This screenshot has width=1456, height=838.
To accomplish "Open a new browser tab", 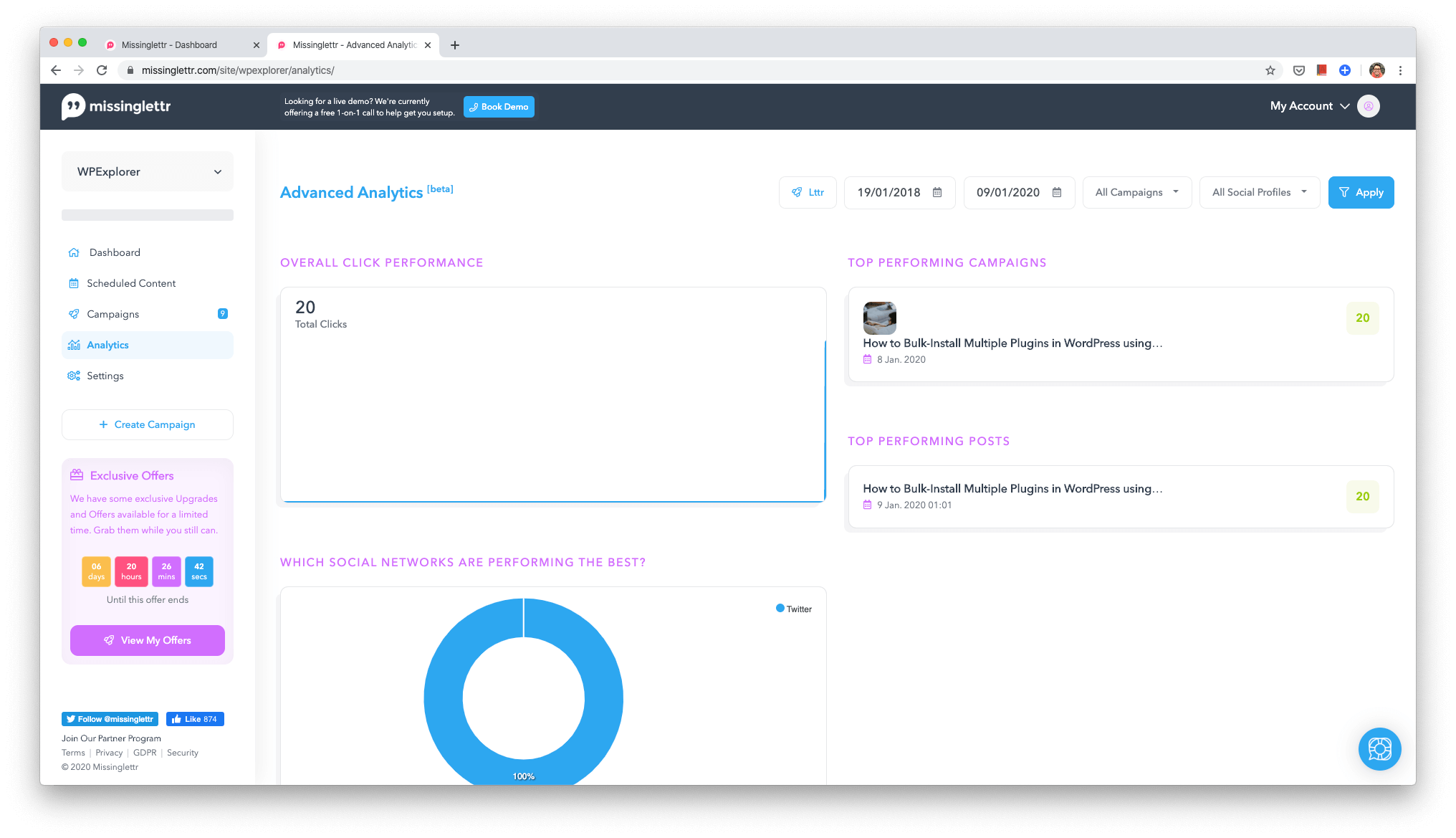I will 455,45.
